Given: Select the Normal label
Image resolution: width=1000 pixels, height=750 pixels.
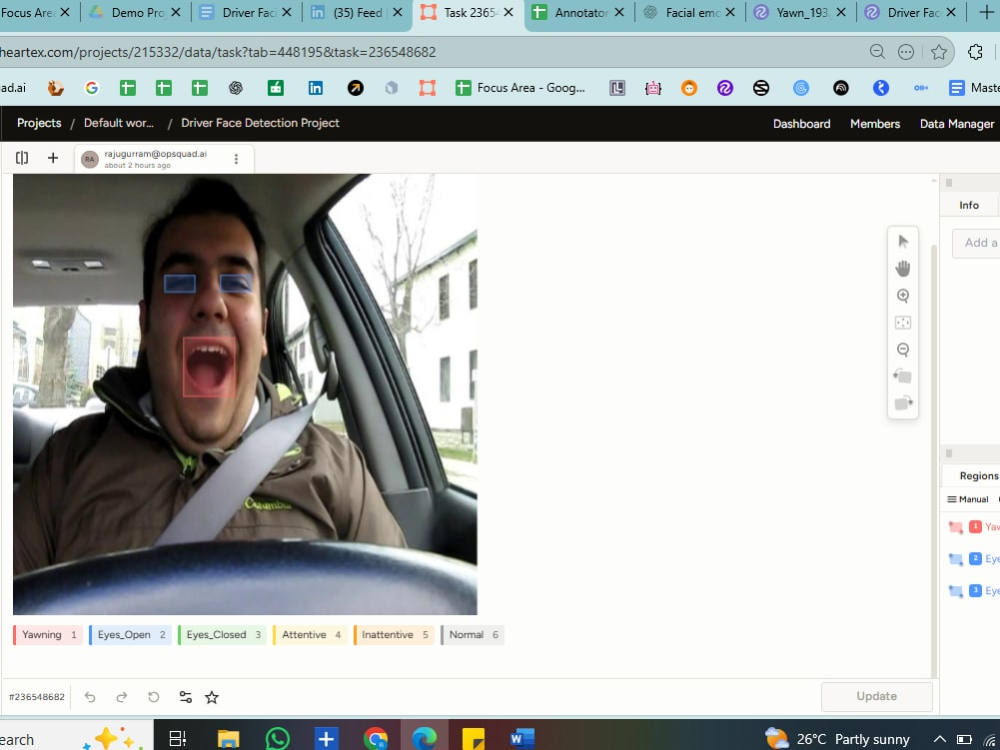Looking at the screenshot, I should pyautogui.click(x=472, y=635).
